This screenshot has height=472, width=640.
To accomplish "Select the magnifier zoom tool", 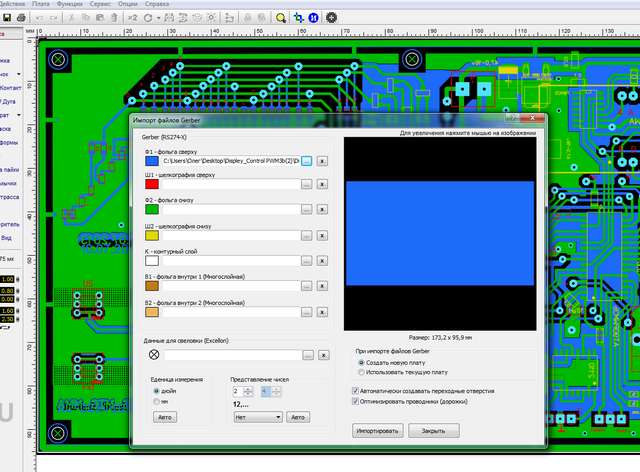I will pos(282,17).
